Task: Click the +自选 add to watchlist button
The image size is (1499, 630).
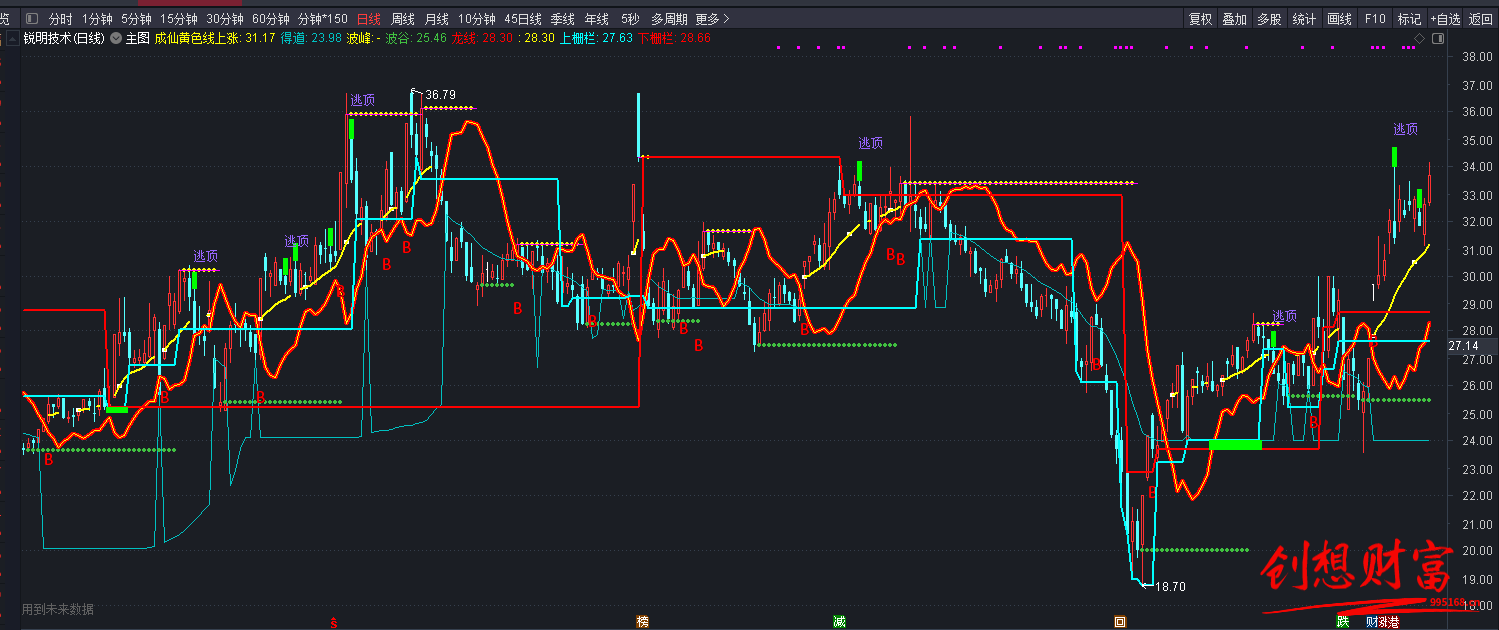Action: tap(1445, 19)
